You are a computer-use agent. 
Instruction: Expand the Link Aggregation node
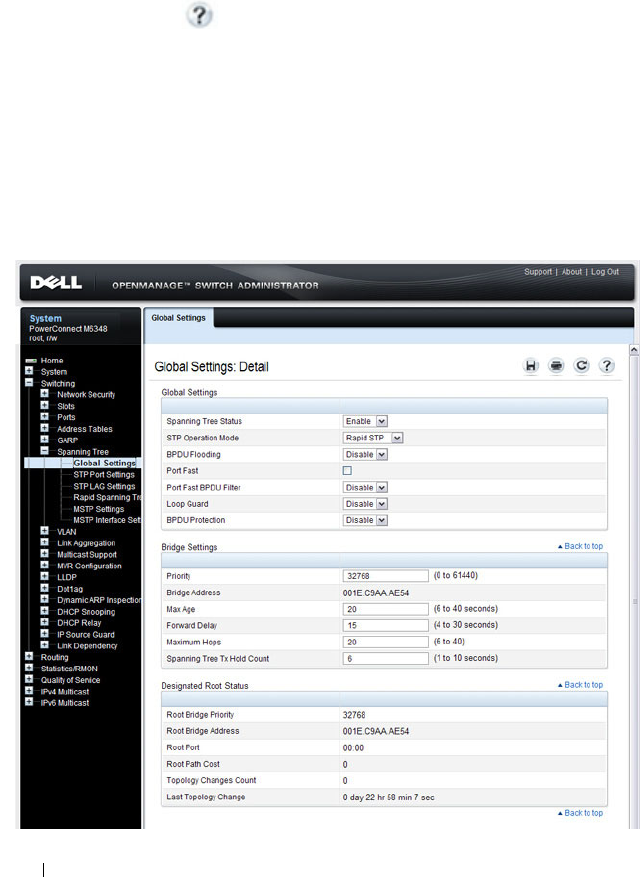tap(45, 543)
